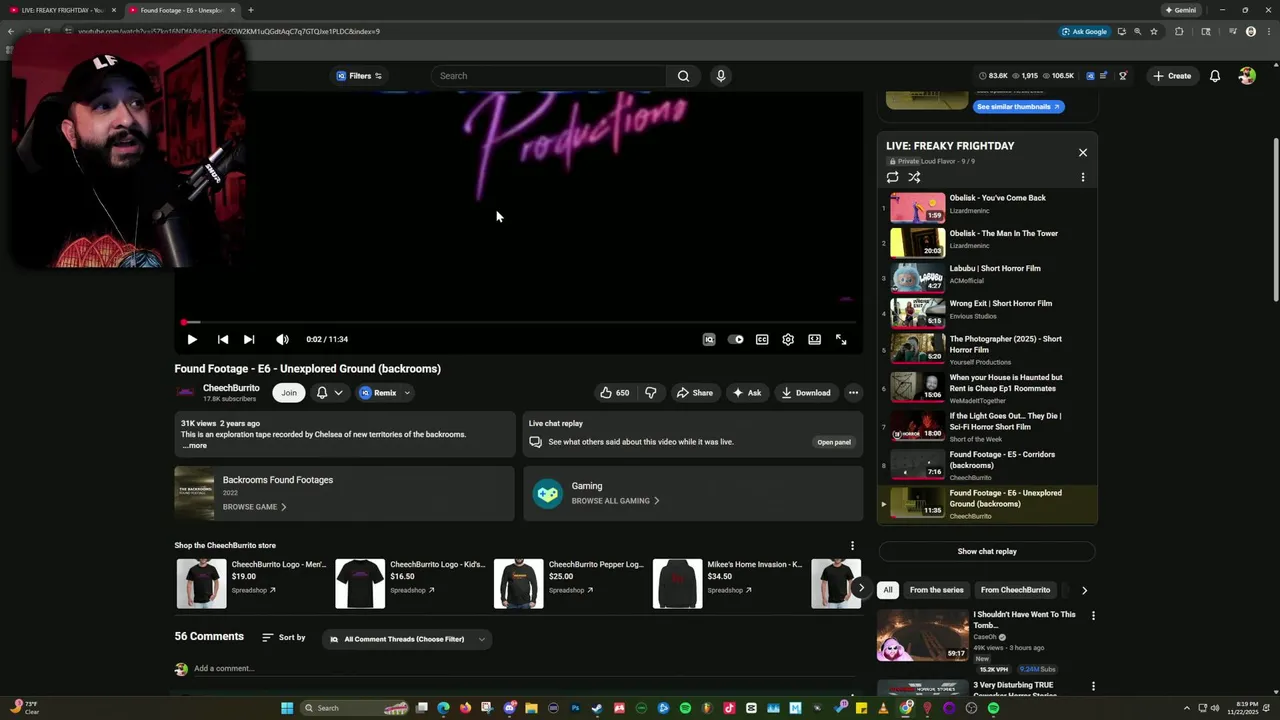Bookmark this page with star
The width and height of the screenshot is (1280, 720).
[x=1154, y=31]
